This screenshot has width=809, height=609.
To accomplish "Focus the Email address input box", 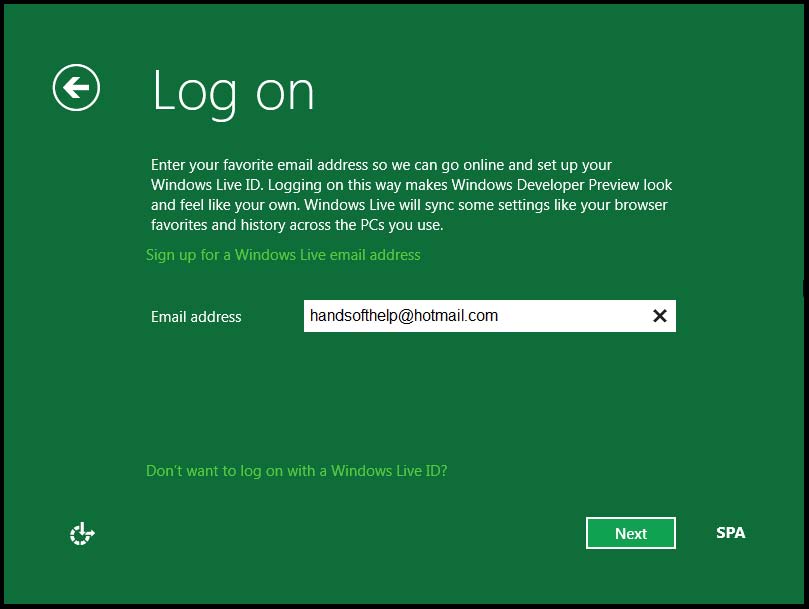I will pos(570,316).
